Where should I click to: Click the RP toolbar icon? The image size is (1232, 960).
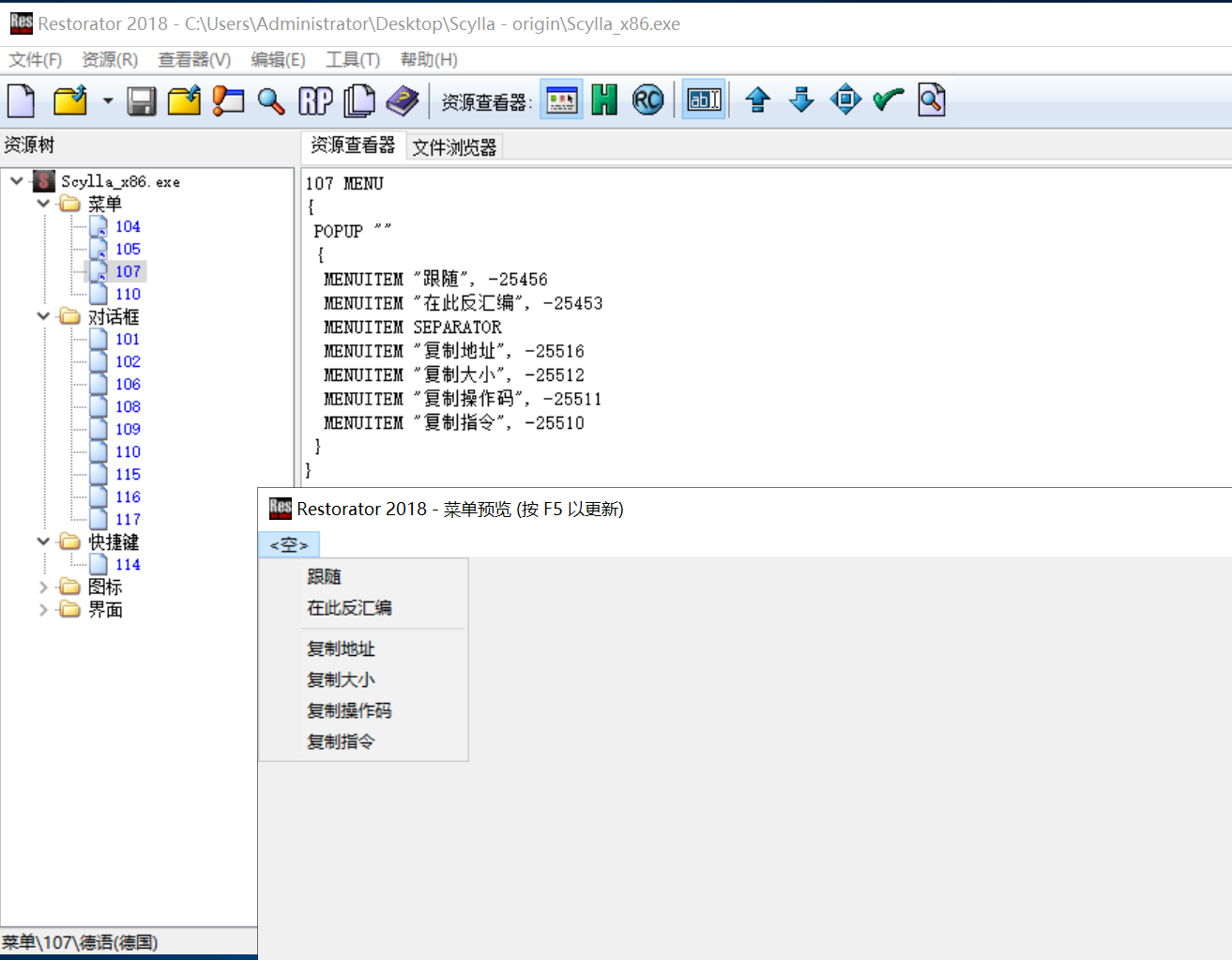(315, 100)
